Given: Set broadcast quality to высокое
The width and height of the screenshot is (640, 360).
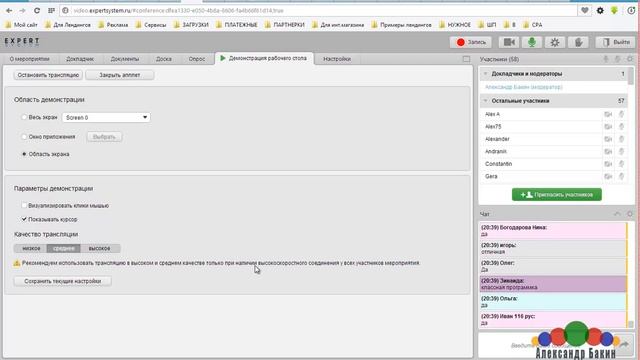Looking at the screenshot, I should coord(100,248).
